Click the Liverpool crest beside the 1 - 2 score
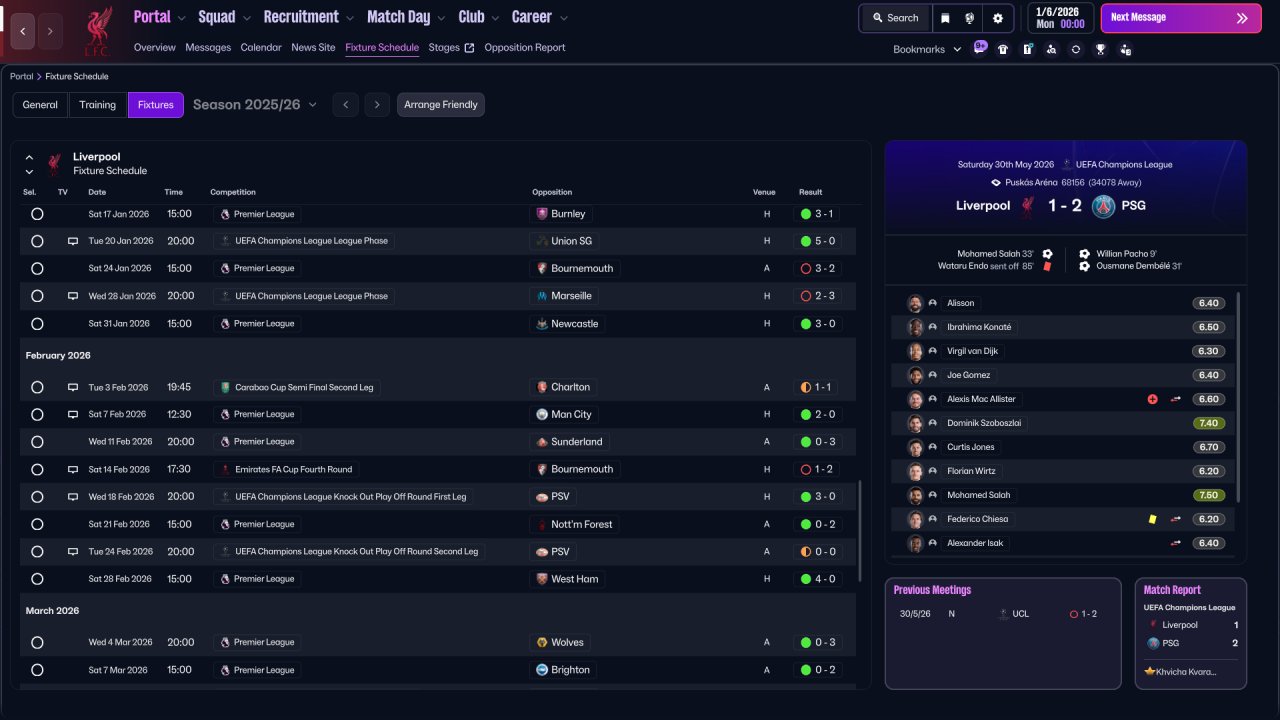 (1027, 206)
